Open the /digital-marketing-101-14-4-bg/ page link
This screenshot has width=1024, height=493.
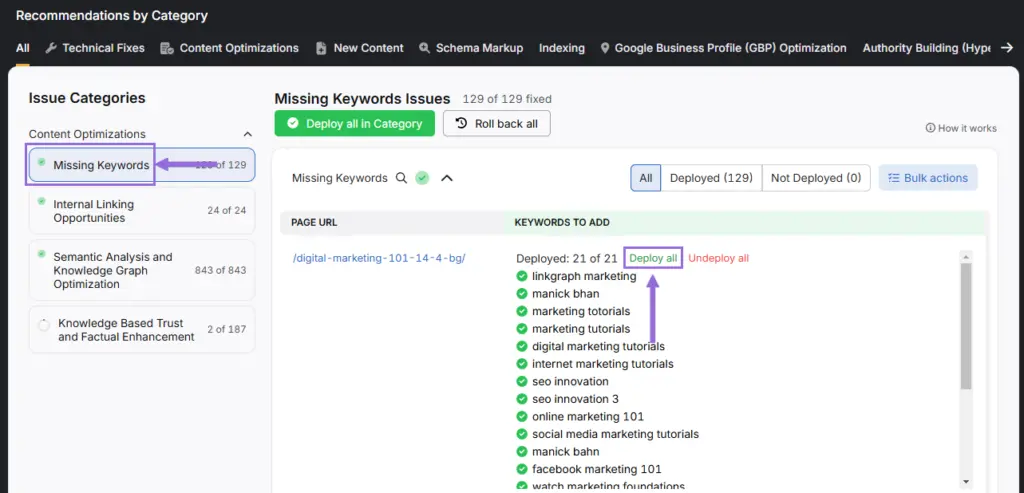(379, 258)
